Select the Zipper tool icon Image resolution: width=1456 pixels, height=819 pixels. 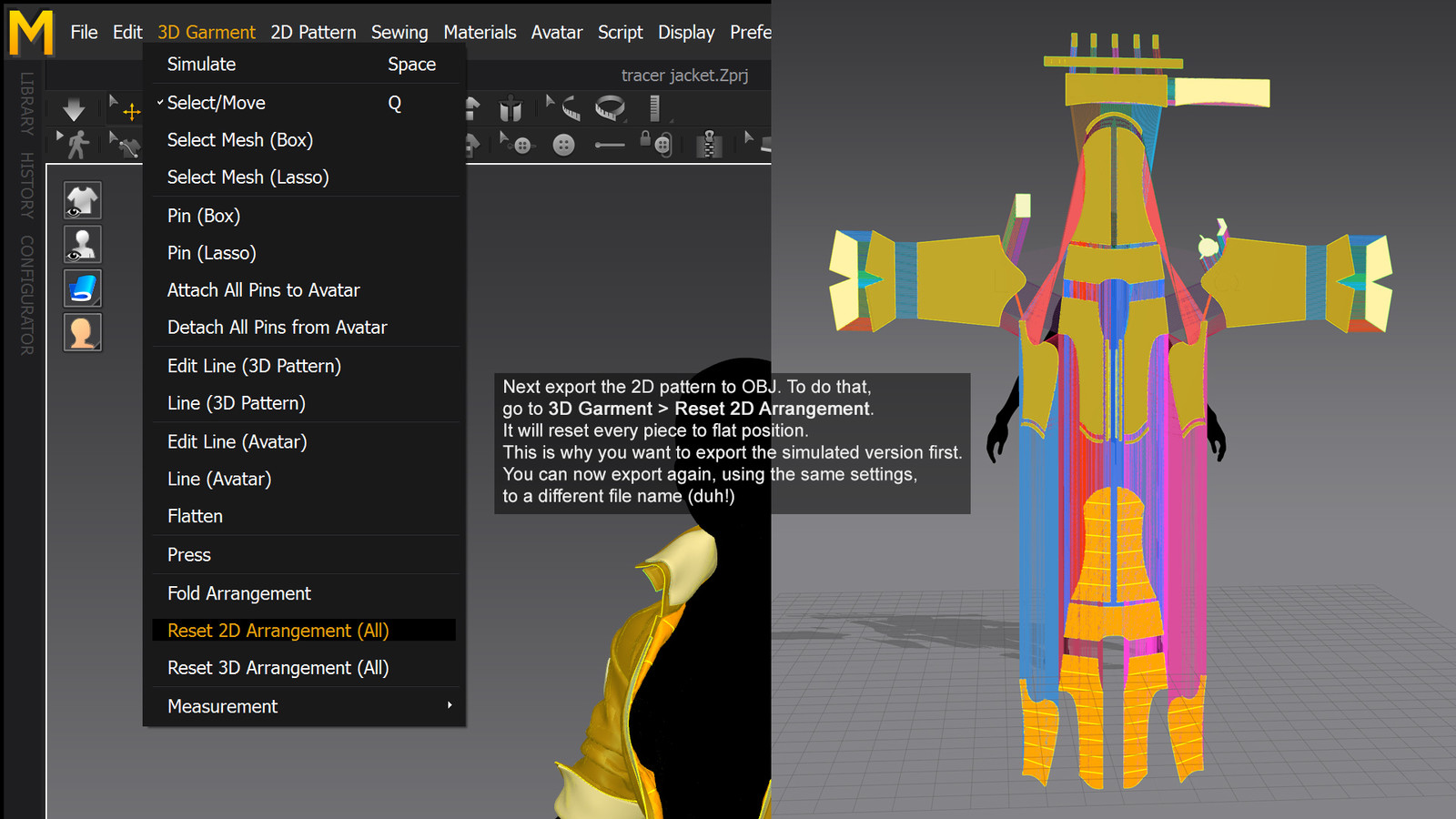coord(709,144)
